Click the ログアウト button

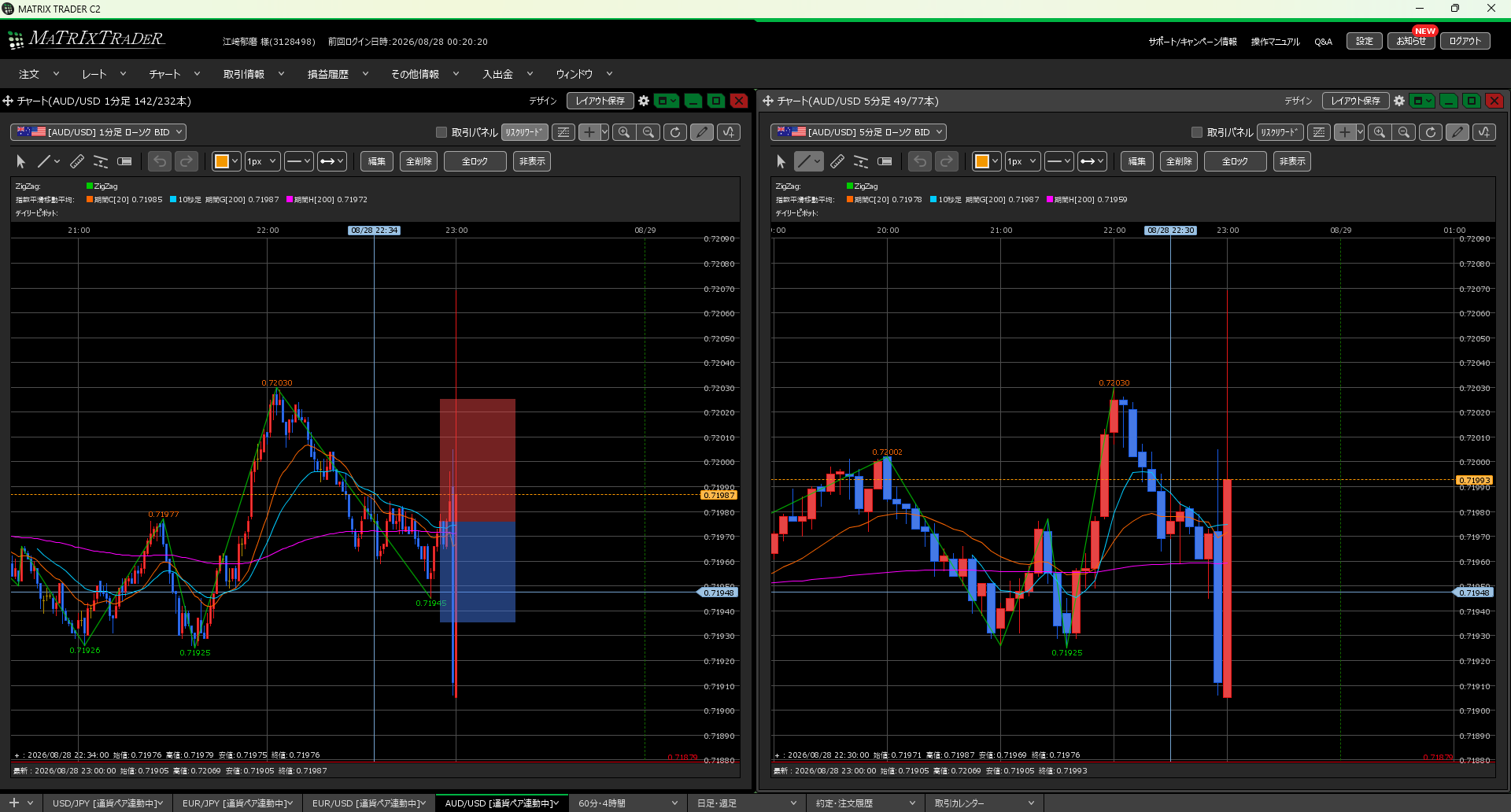coord(1465,41)
